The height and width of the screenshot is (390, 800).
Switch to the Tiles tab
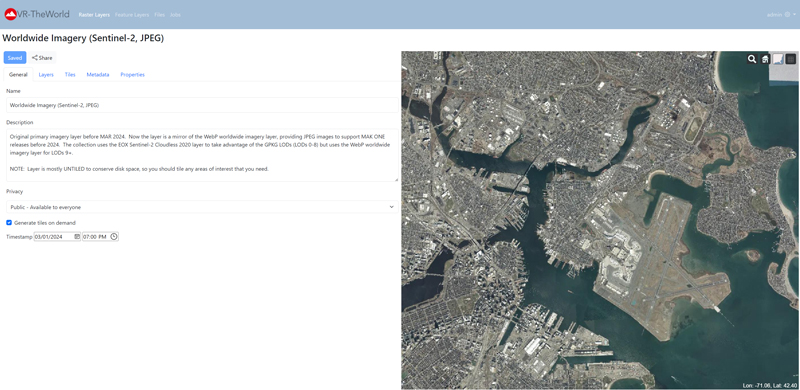pos(70,75)
